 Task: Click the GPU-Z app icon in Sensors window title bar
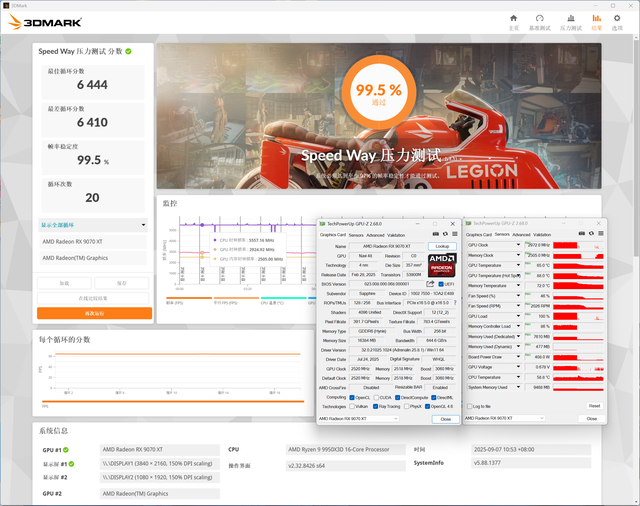click(x=469, y=223)
